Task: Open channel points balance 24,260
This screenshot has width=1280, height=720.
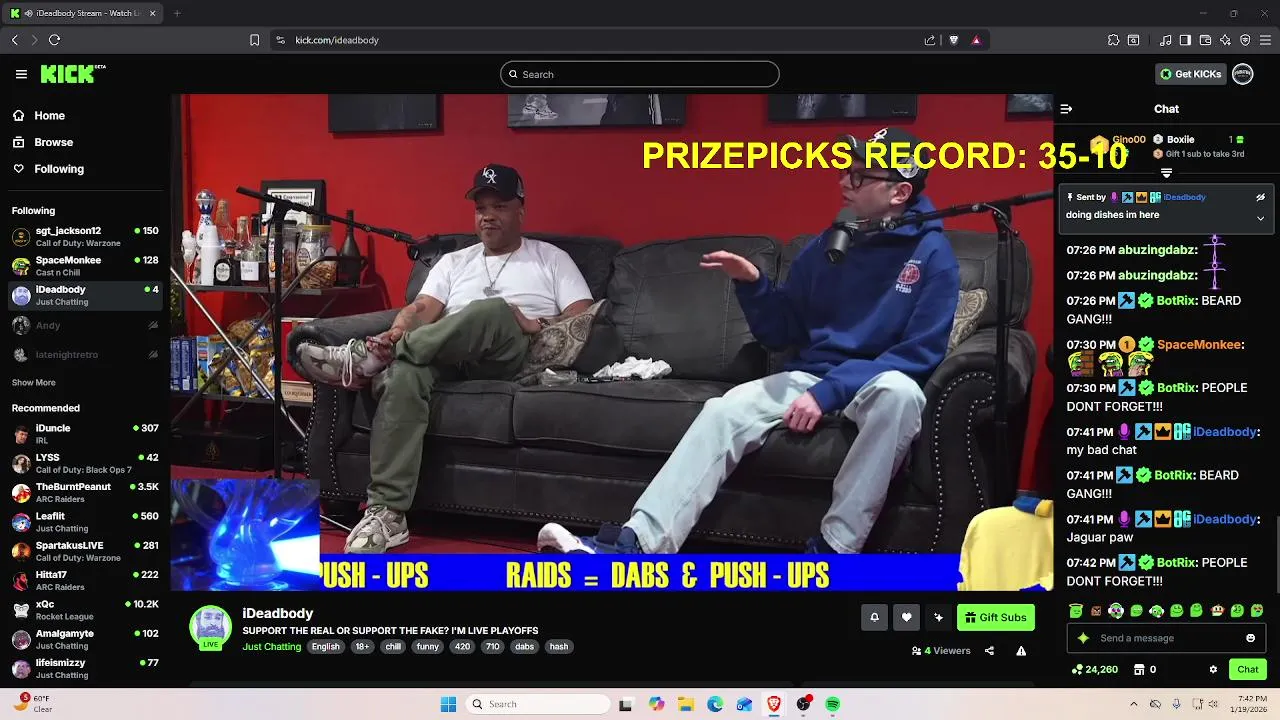Action: [1095, 669]
